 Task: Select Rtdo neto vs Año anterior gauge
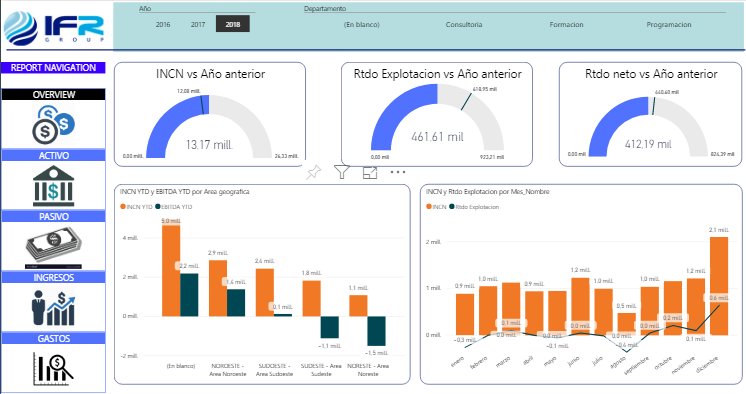coord(650,114)
